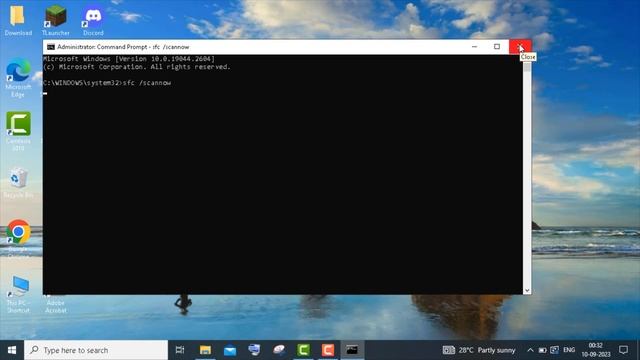
Task: Open the Recycle Bin
Action: (18, 183)
